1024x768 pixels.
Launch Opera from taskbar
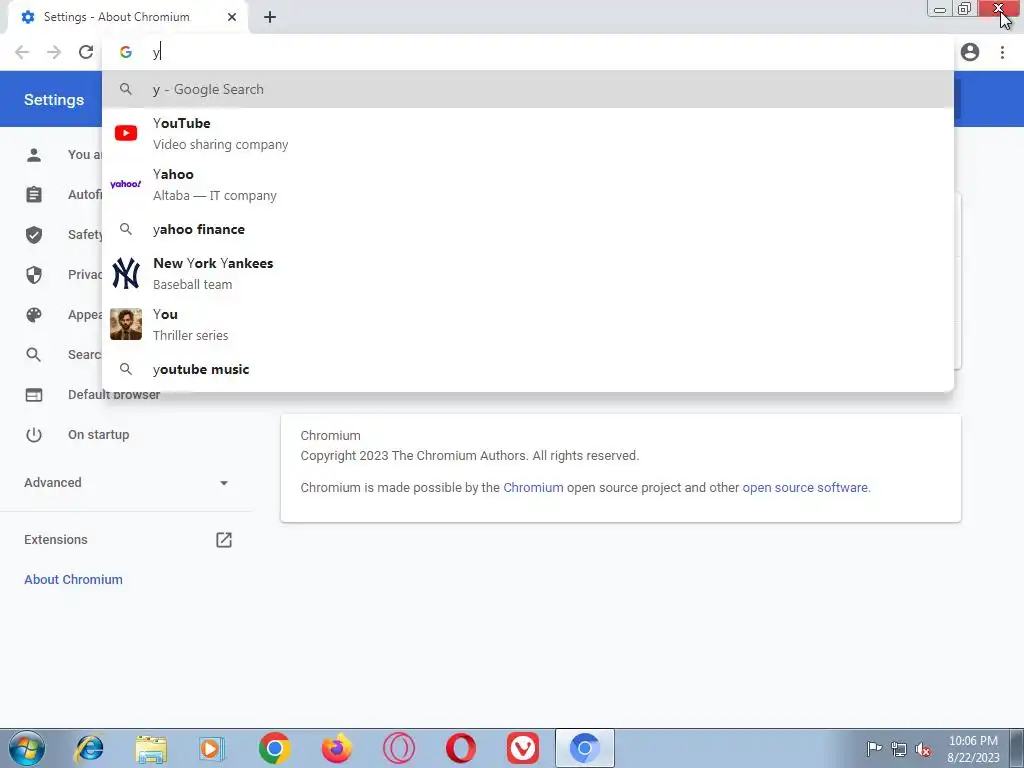(x=460, y=748)
